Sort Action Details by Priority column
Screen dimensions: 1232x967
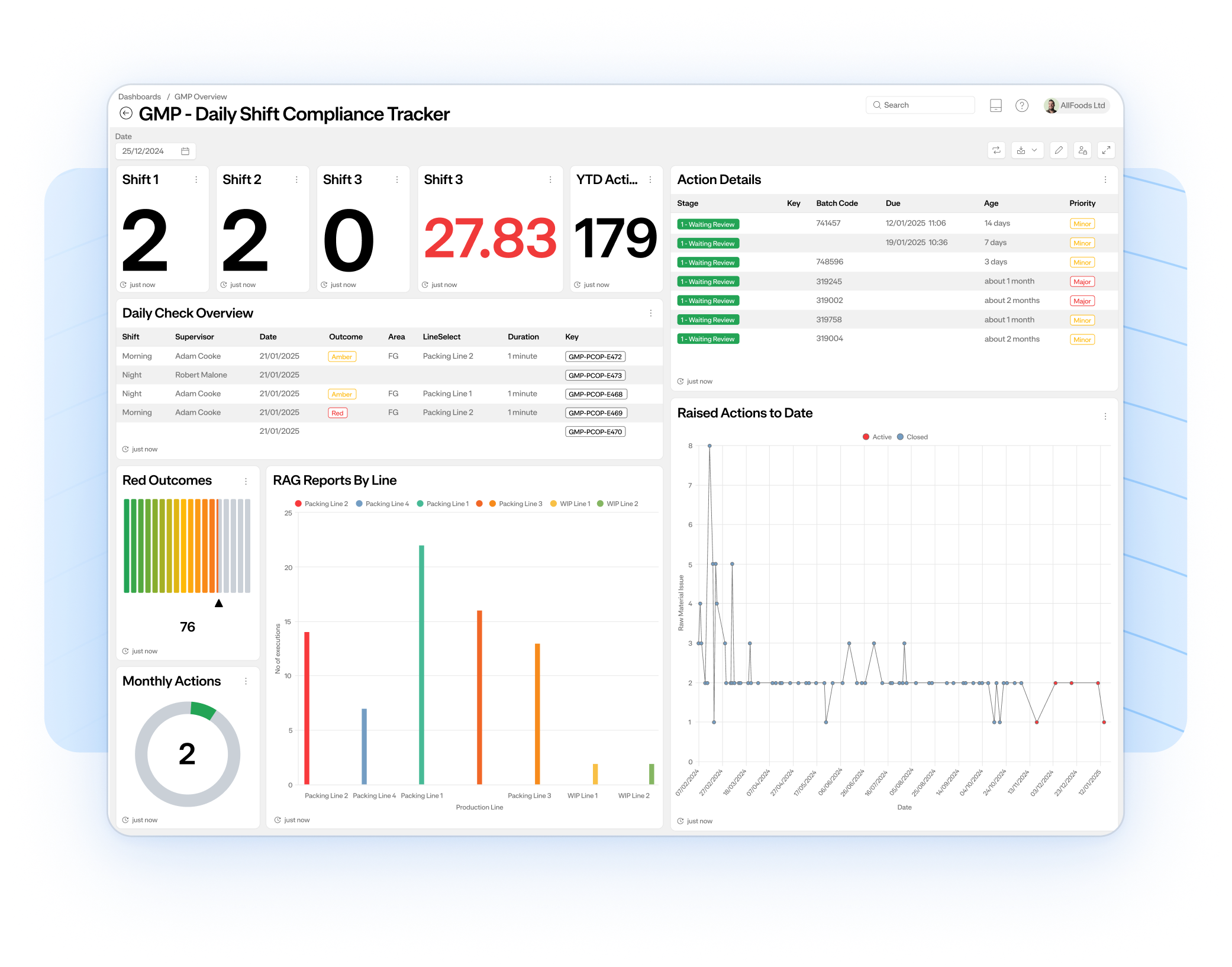(x=1082, y=203)
